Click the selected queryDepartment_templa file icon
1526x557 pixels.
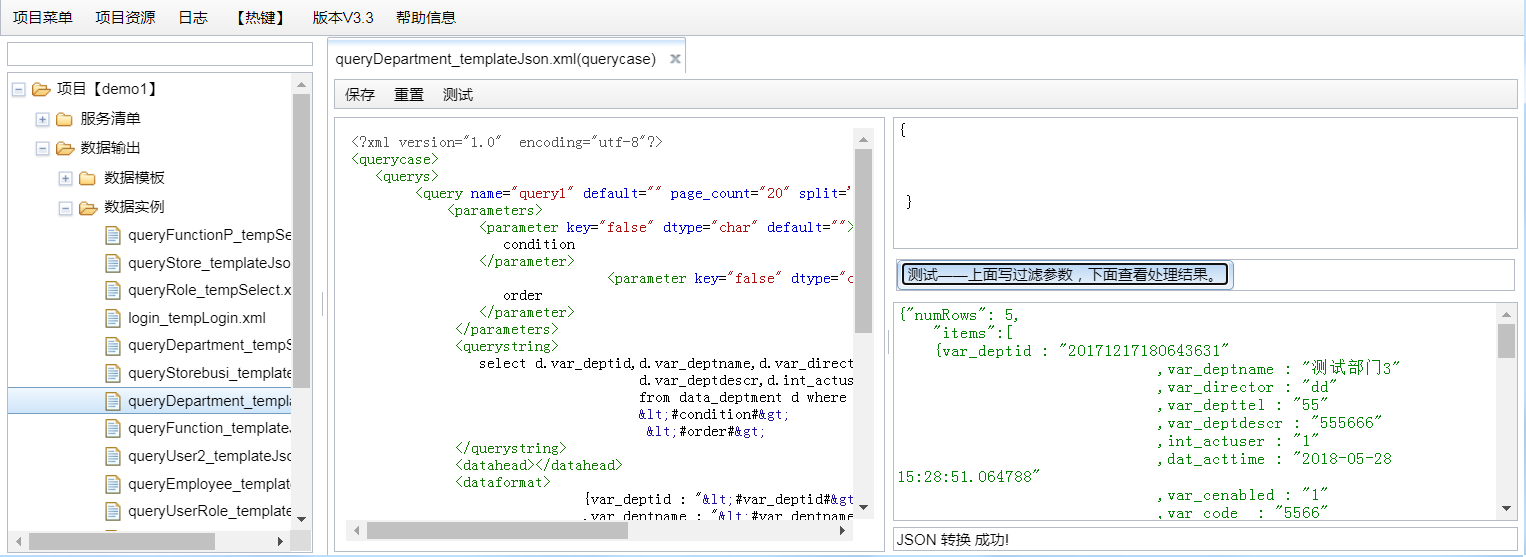pyautogui.click(x=113, y=401)
